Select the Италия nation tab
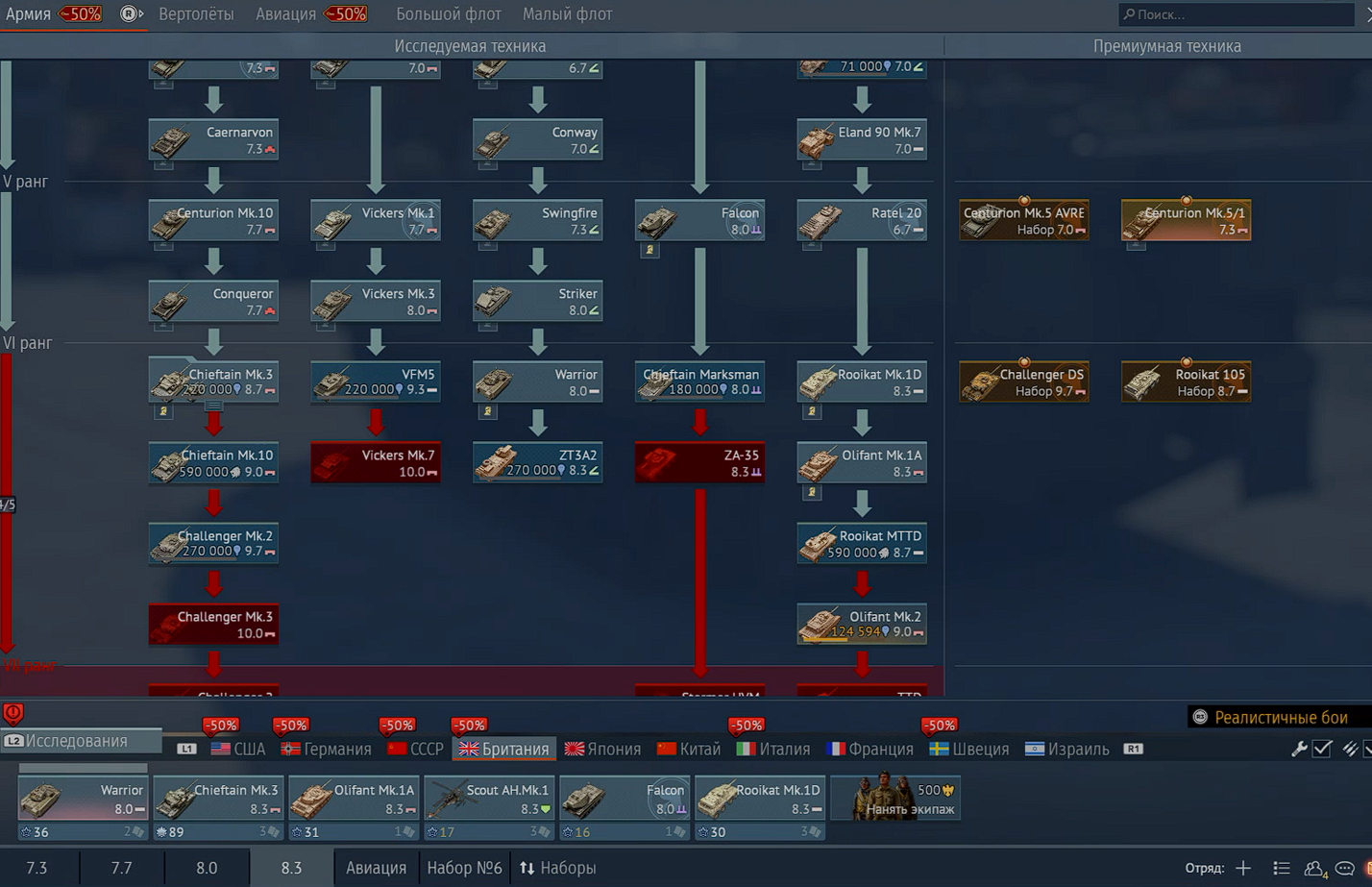1372x887 pixels. [x=773, y=749]
